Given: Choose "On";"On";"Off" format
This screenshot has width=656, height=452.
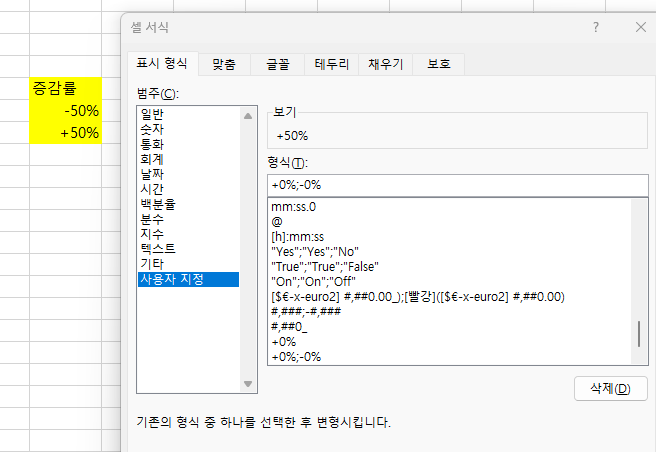Looking at the screenshot, I should tap(450, 282).
